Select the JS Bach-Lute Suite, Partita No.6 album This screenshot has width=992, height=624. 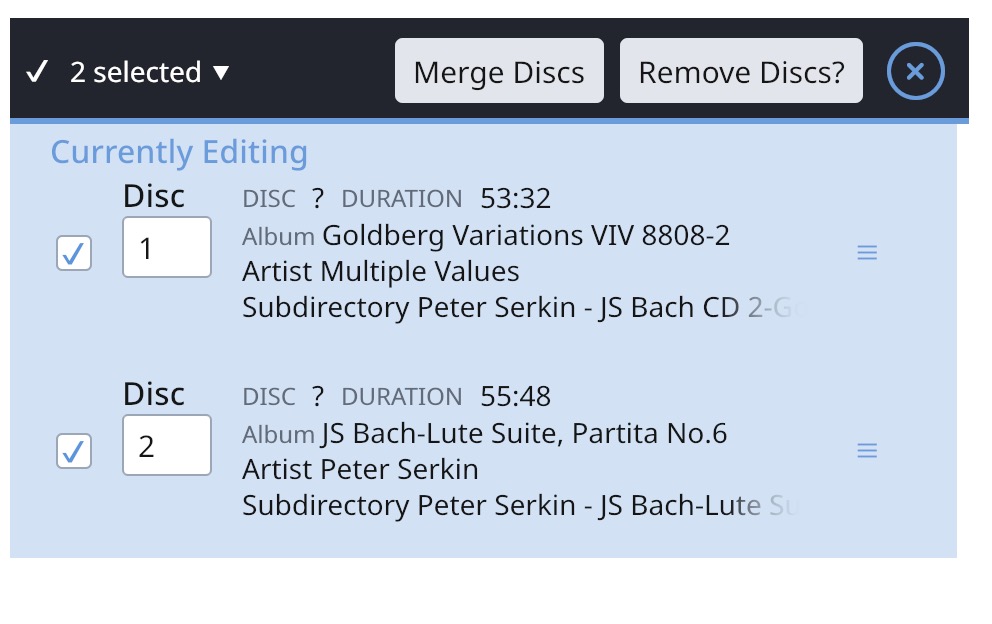coord(524,434)
